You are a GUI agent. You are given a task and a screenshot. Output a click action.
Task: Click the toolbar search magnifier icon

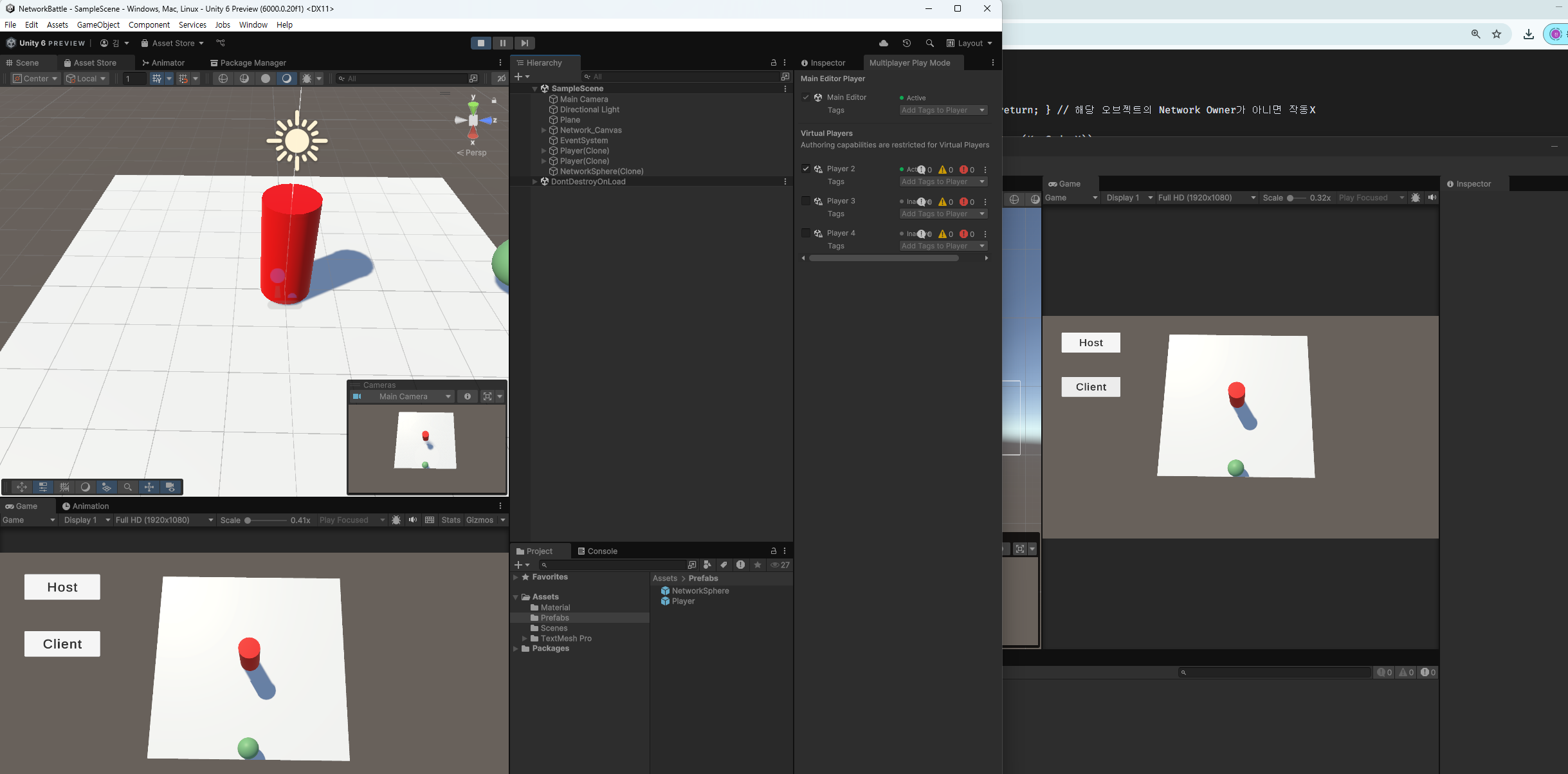point(929,43)
